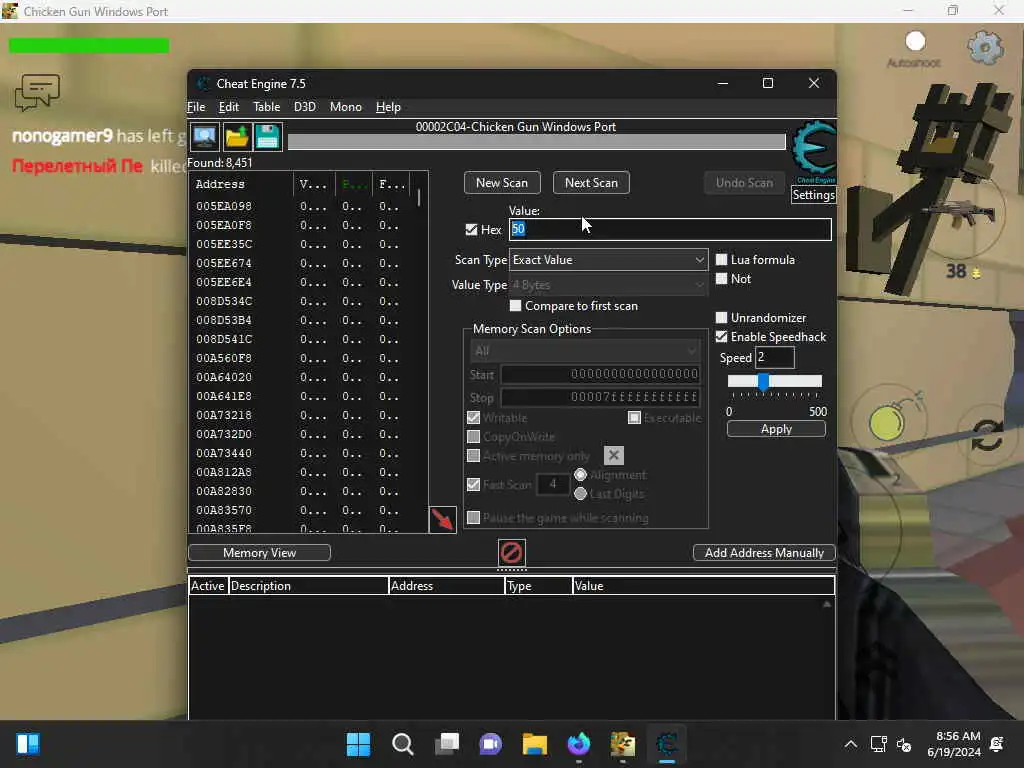
Task: Tap the weapon swap arrows in game
Action: (x=986, y=436)
